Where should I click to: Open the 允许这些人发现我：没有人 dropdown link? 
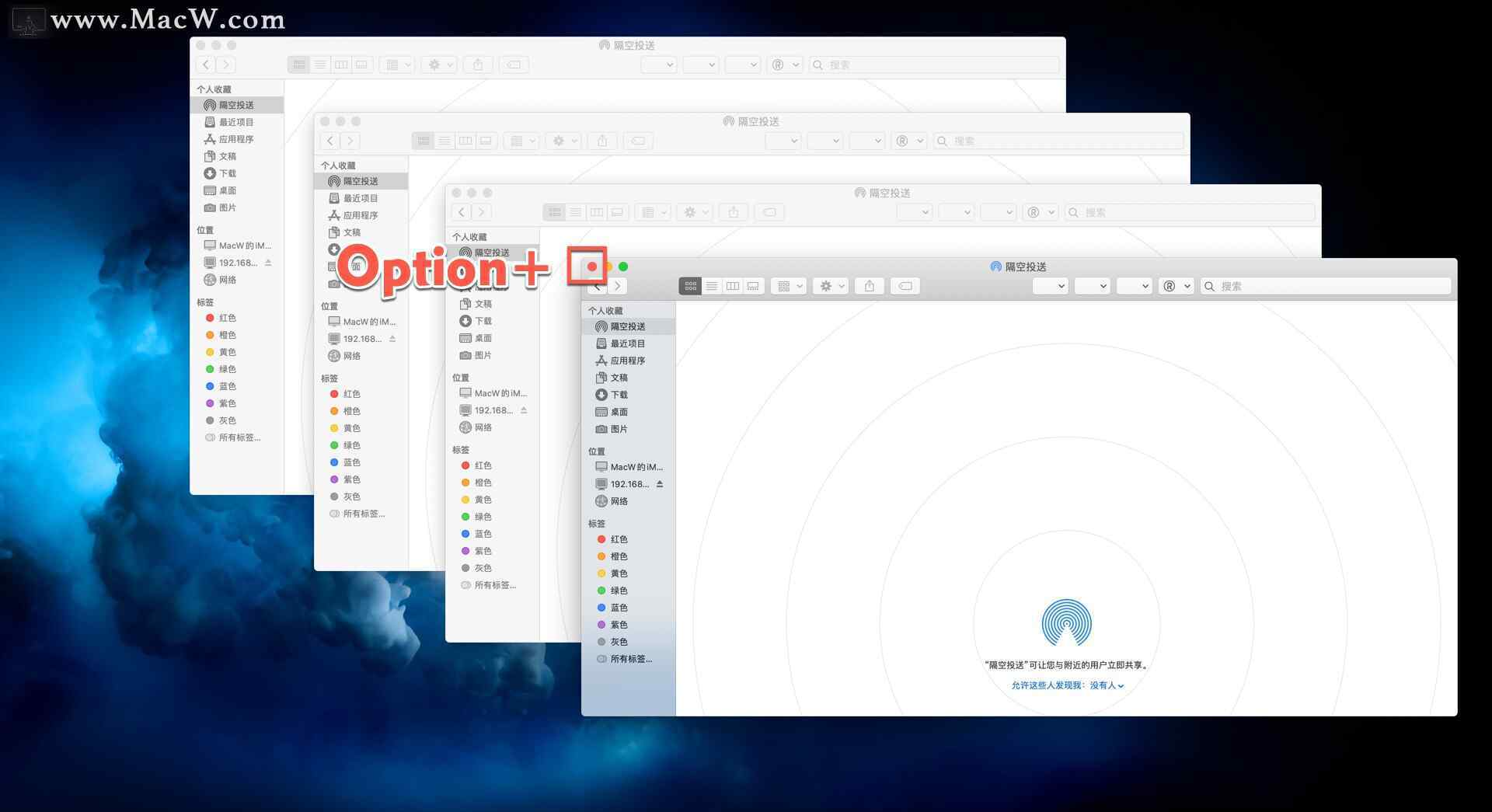pos(1067,685)
